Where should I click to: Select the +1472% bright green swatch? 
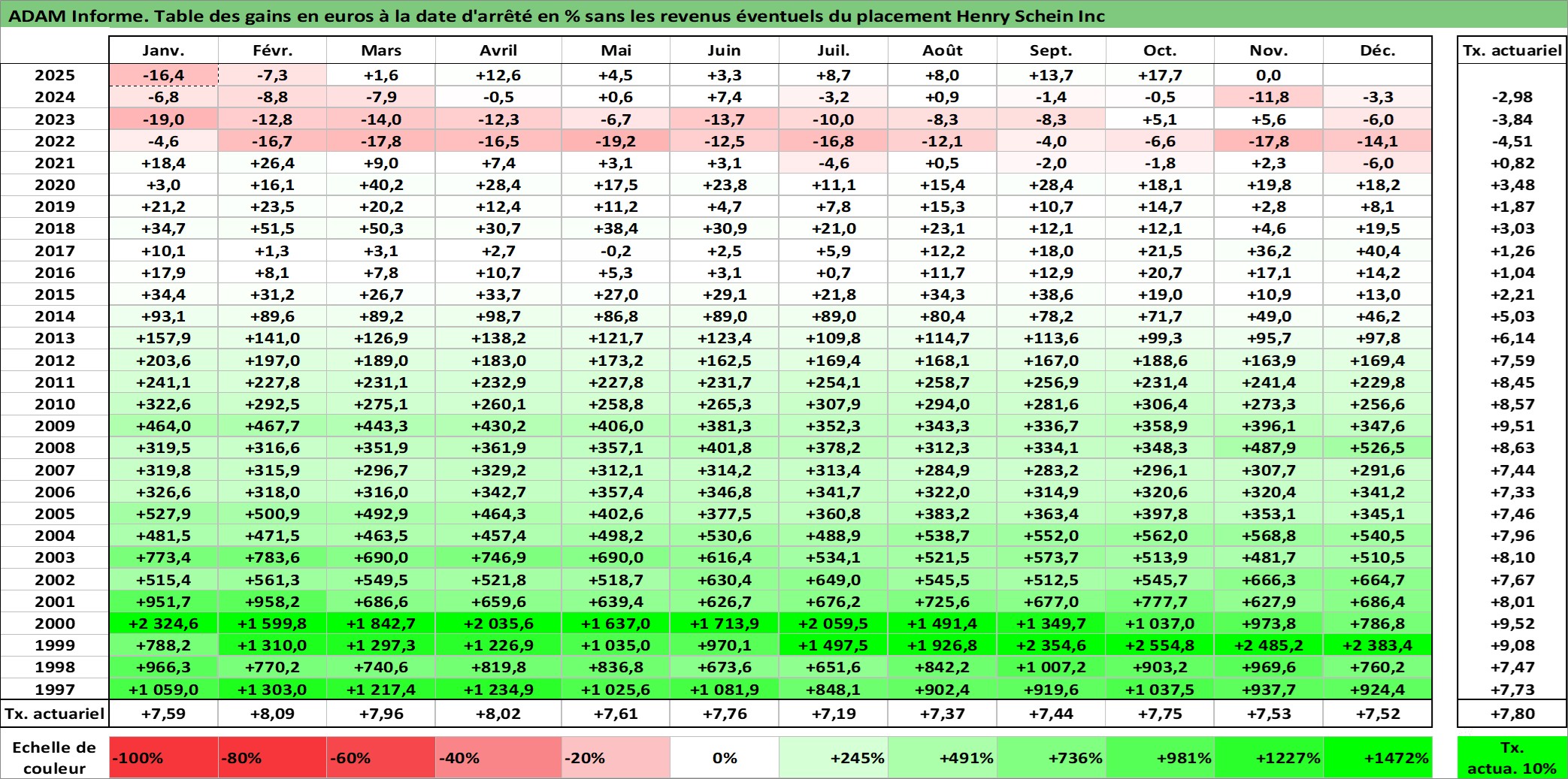(x=1378, y=757)
